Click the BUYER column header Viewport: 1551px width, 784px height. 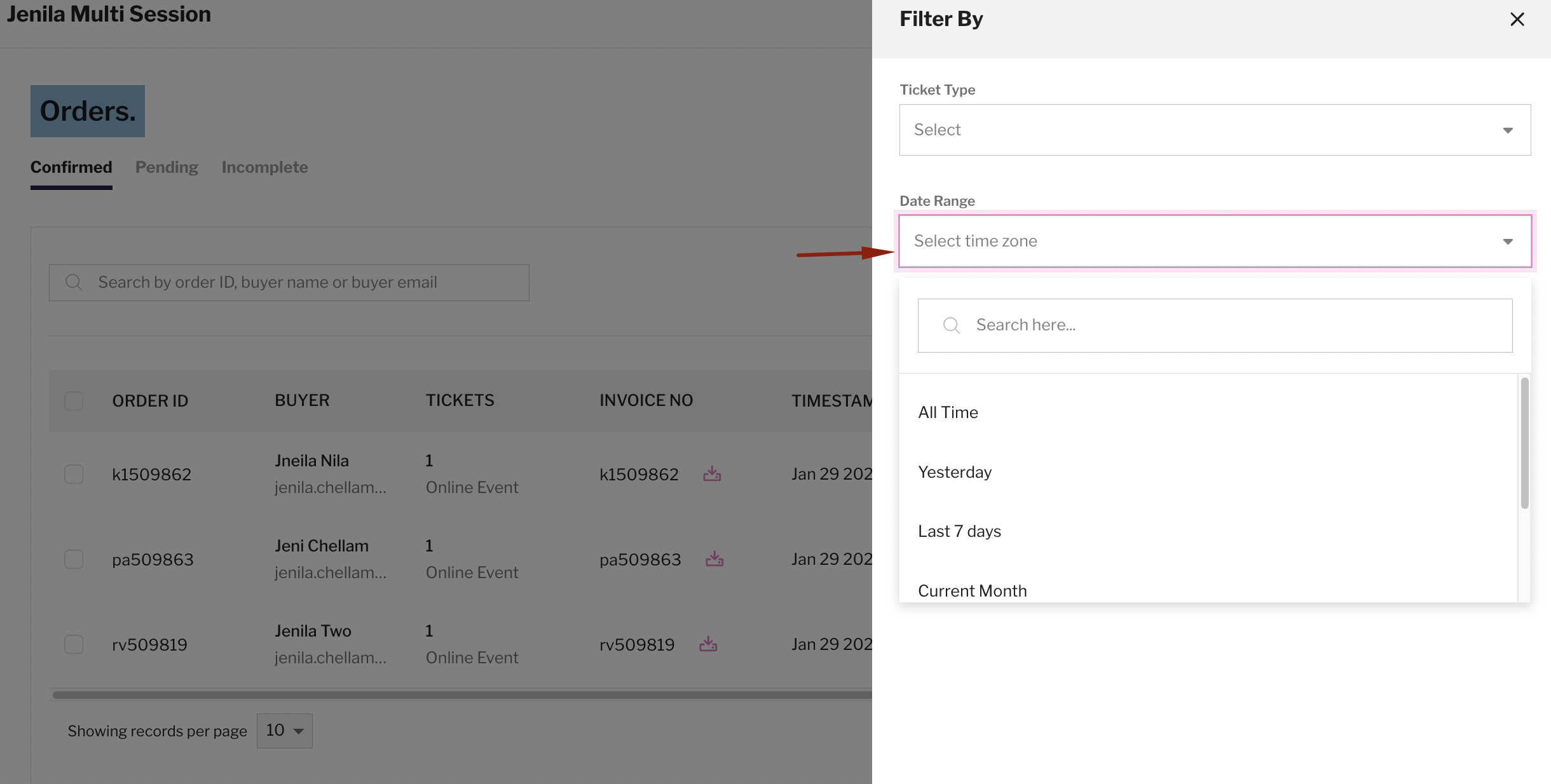point(302,400)
